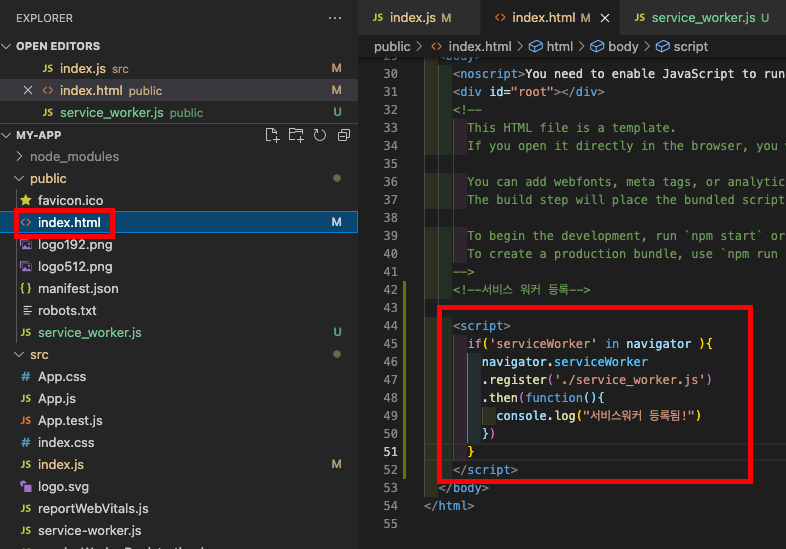Open index.css in the src folder
Image resolution: width=786 pixels, height=549 pixels.
(179, 443)
